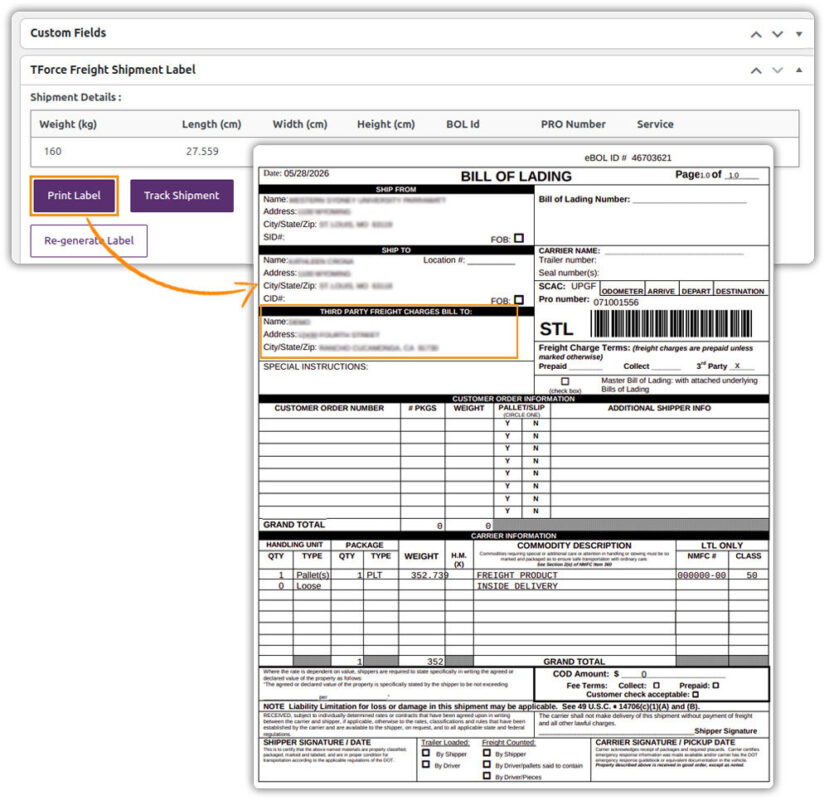
Task: Click Pro number 071001556
Action: pyautogui.click(x=616, y=302)
